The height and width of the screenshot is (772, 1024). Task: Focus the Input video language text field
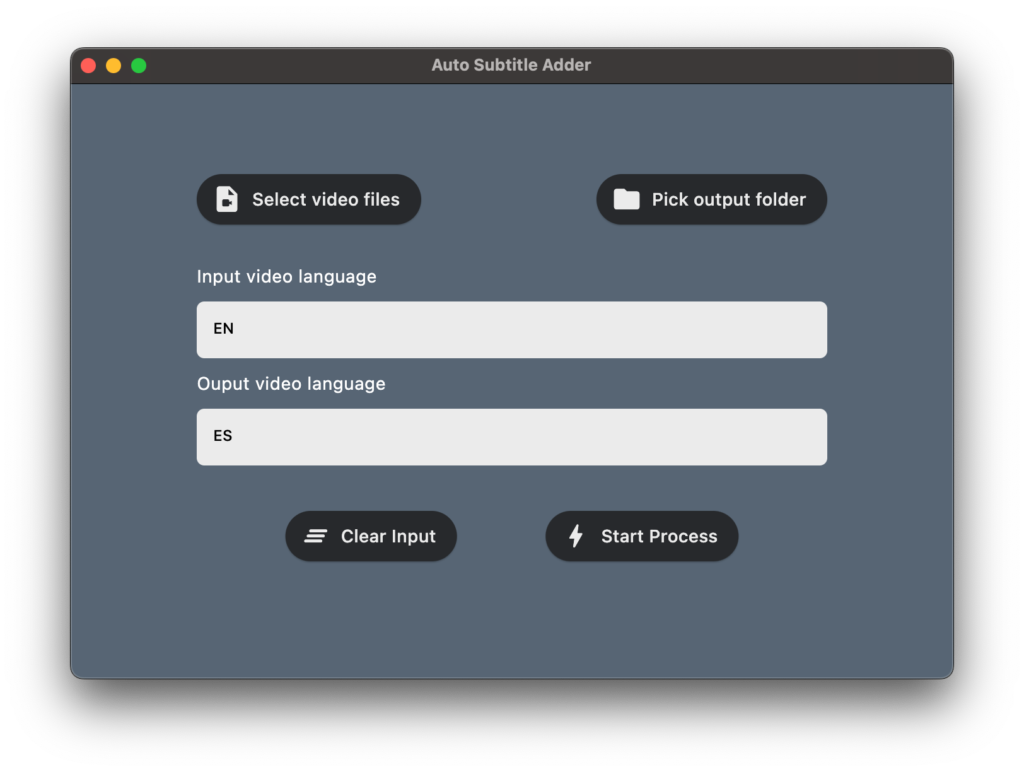(x=511, y=329)
